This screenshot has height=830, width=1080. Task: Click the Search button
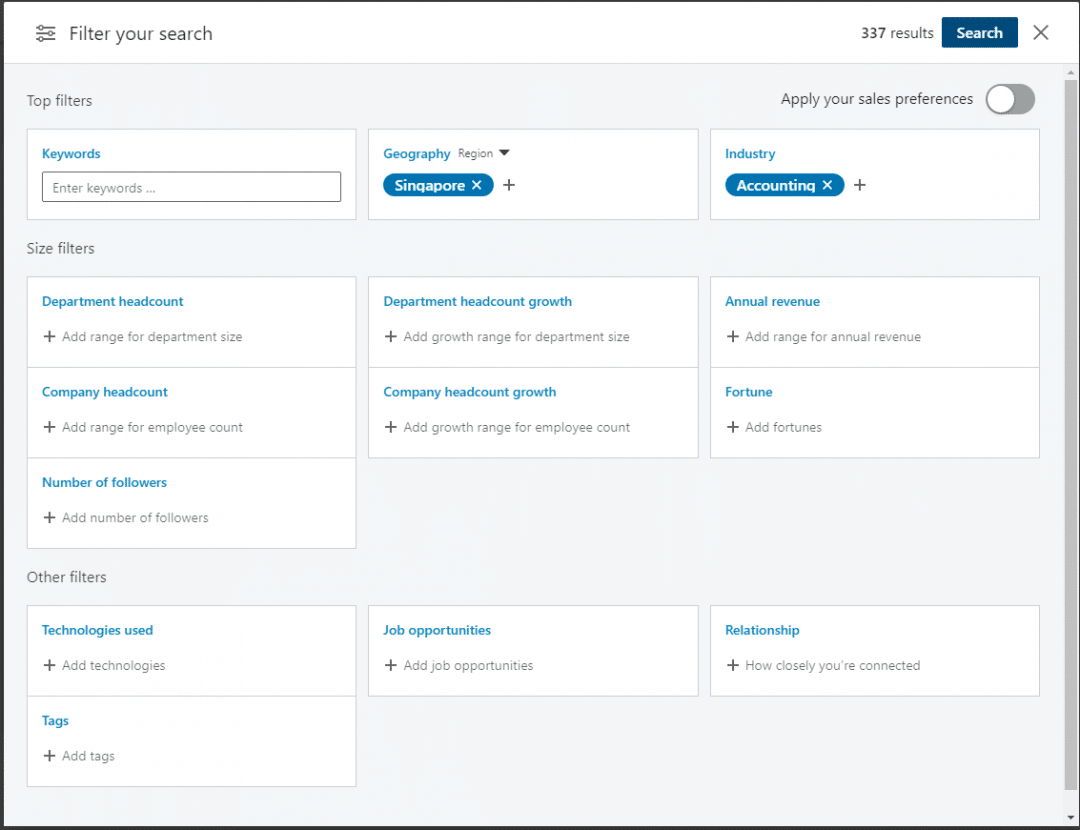click(979, 32)
